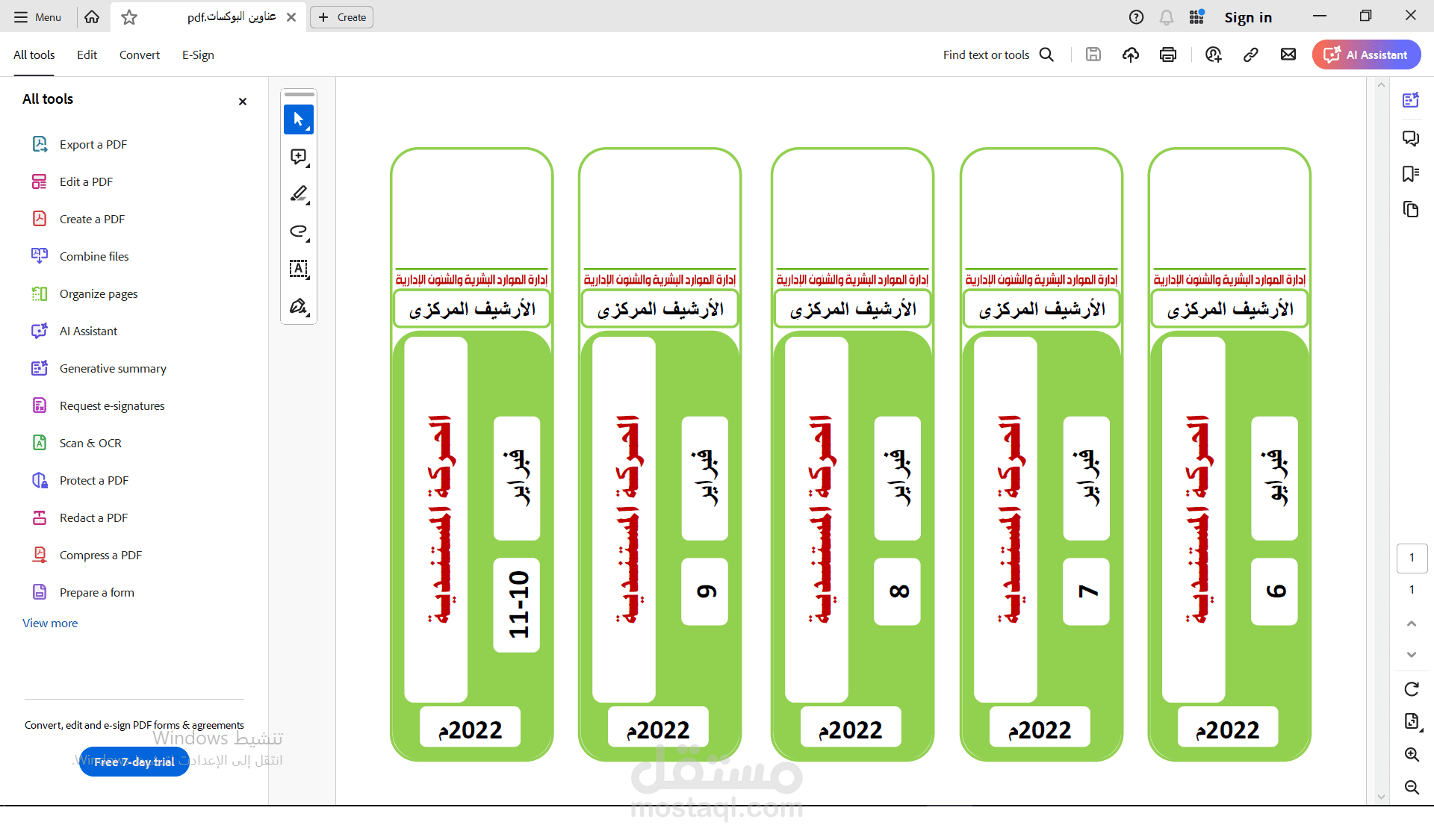Select Export a PDF tool

(79, 144)
